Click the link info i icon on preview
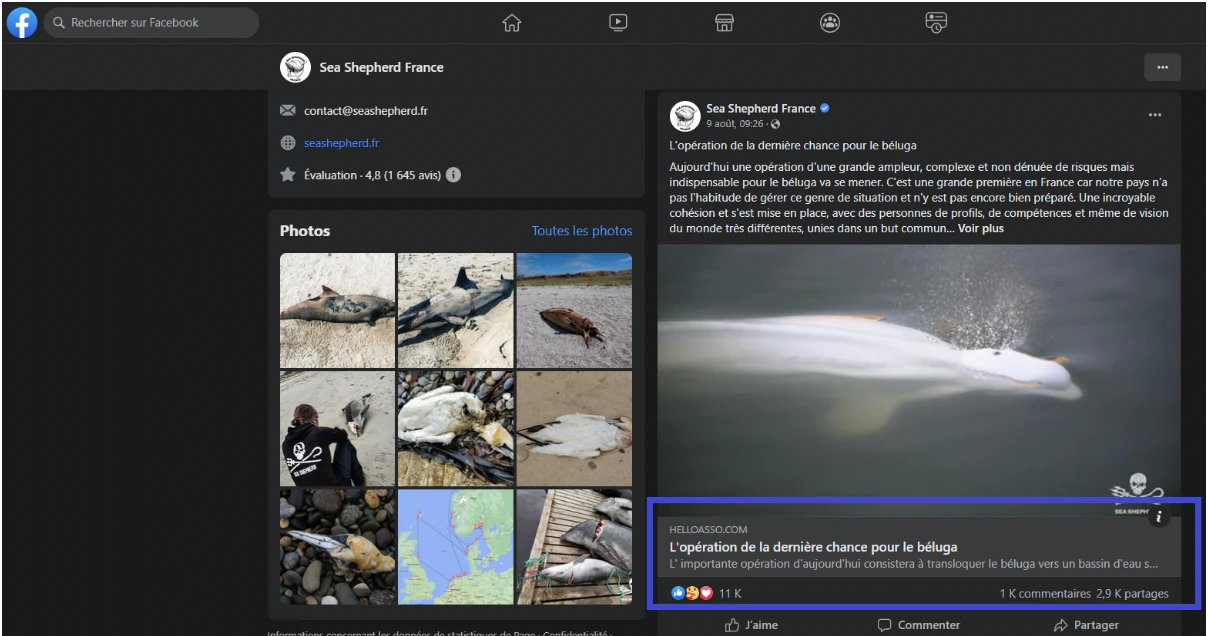1208x636 pixels. pos(1159,516)
